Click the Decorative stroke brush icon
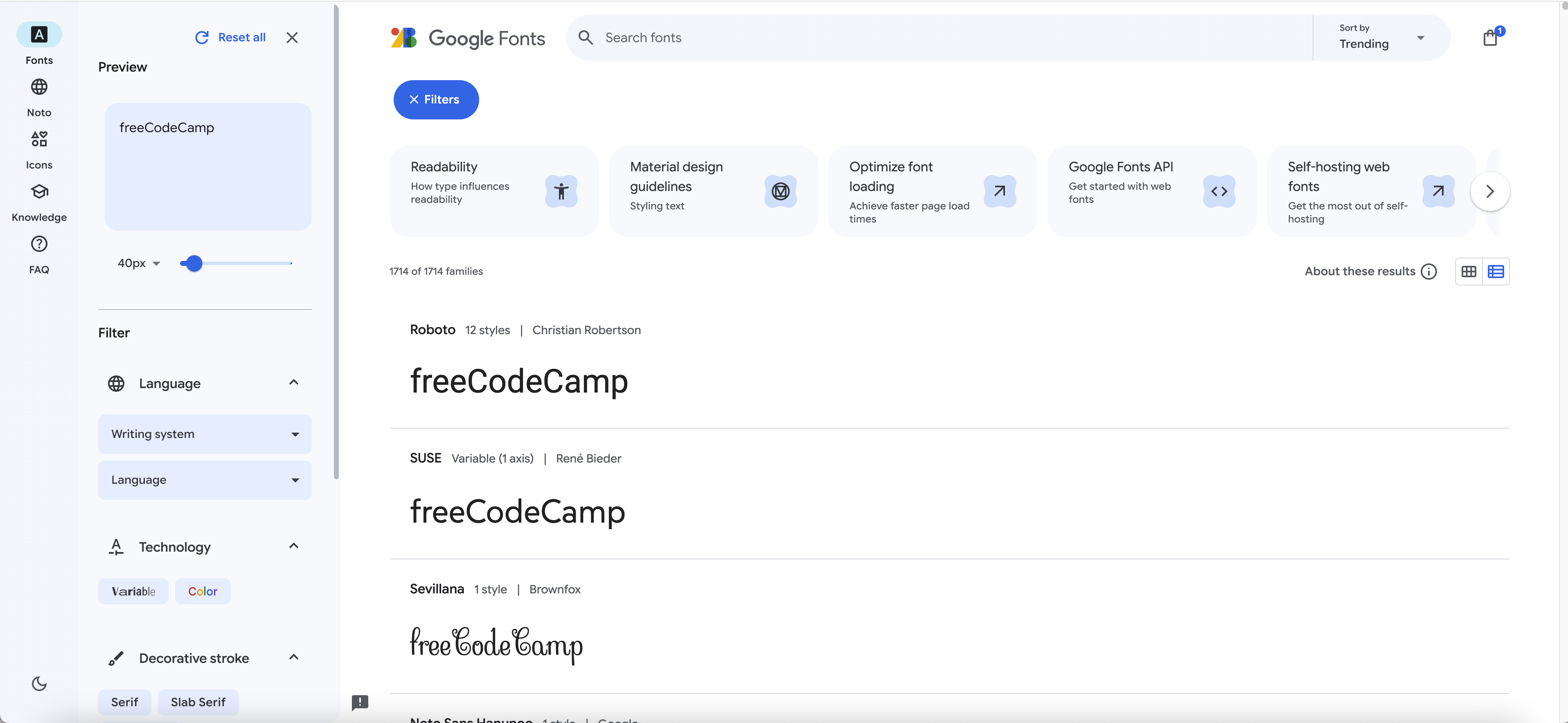The height and width of the screenshot is (723, 1568). pyautogui.click(x=116, y=658)
